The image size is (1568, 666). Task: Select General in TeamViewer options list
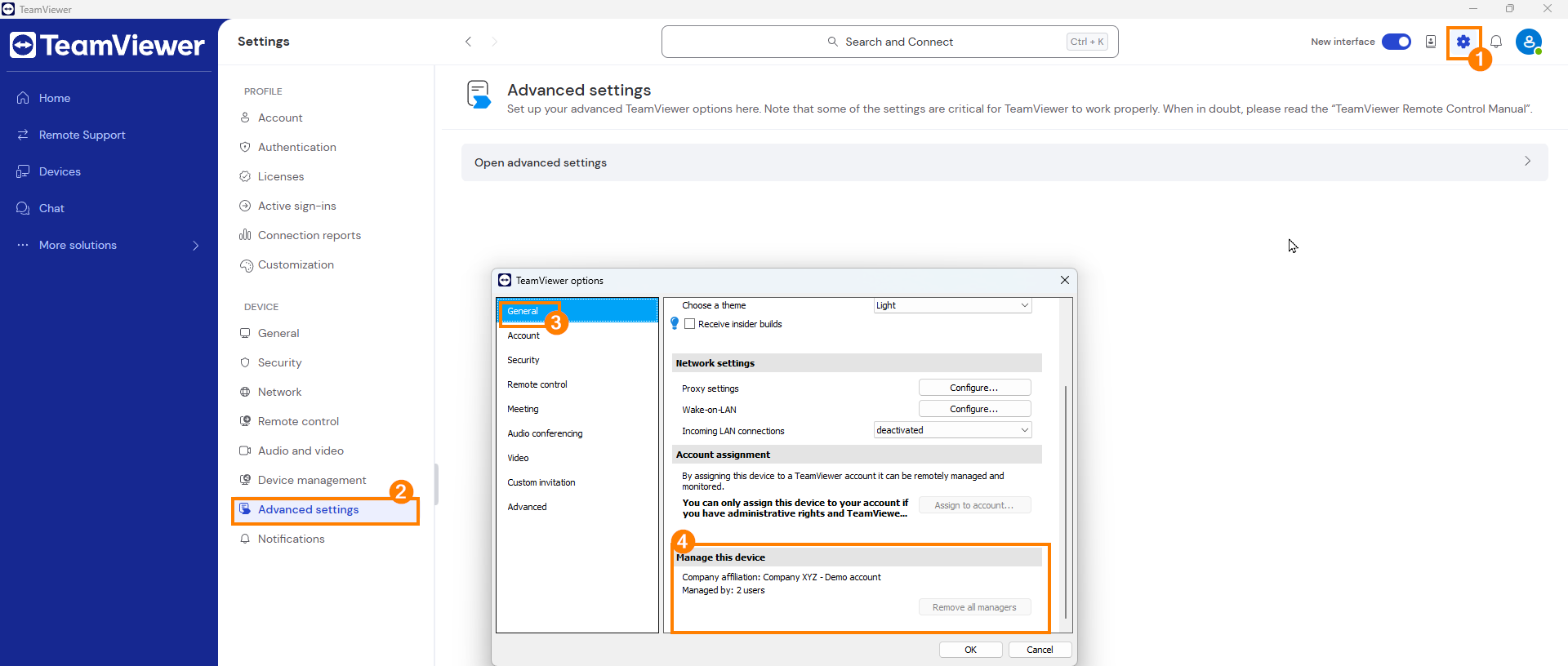pyautogui.click(x=577, y=311)
